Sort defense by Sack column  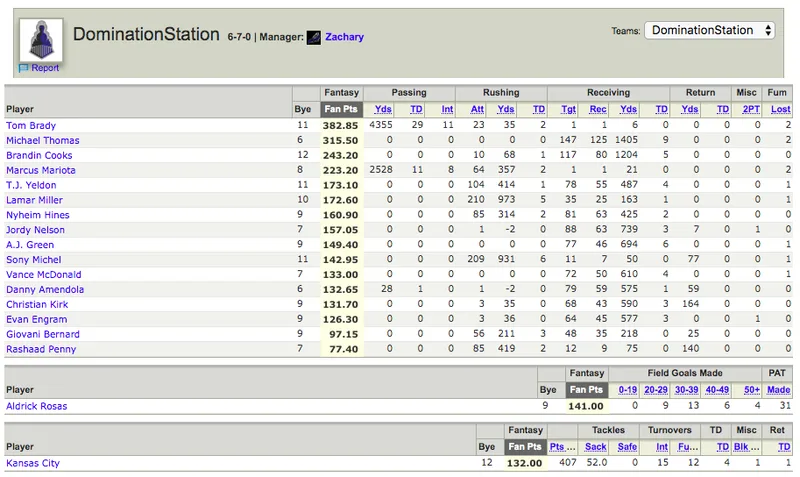tap(595, 447)
